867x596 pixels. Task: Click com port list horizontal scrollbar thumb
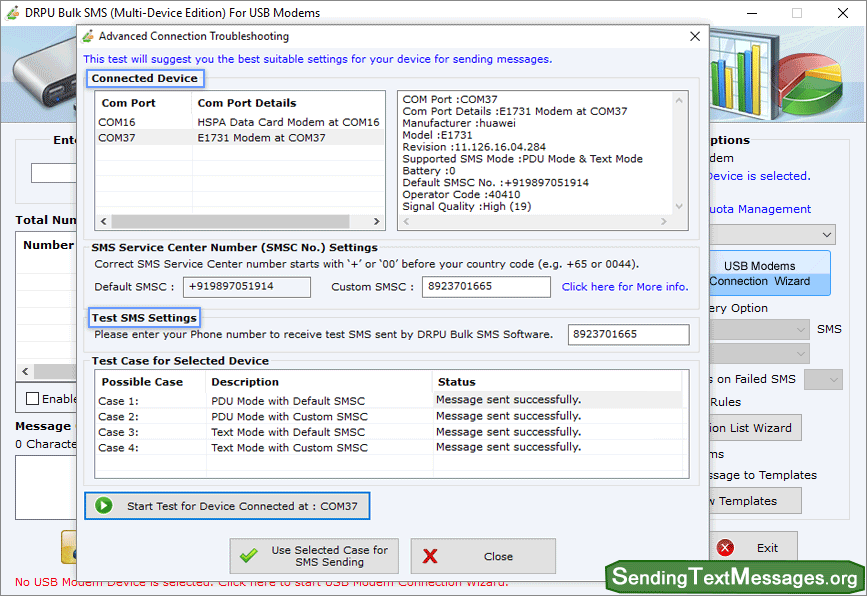[x=230, y=221]
